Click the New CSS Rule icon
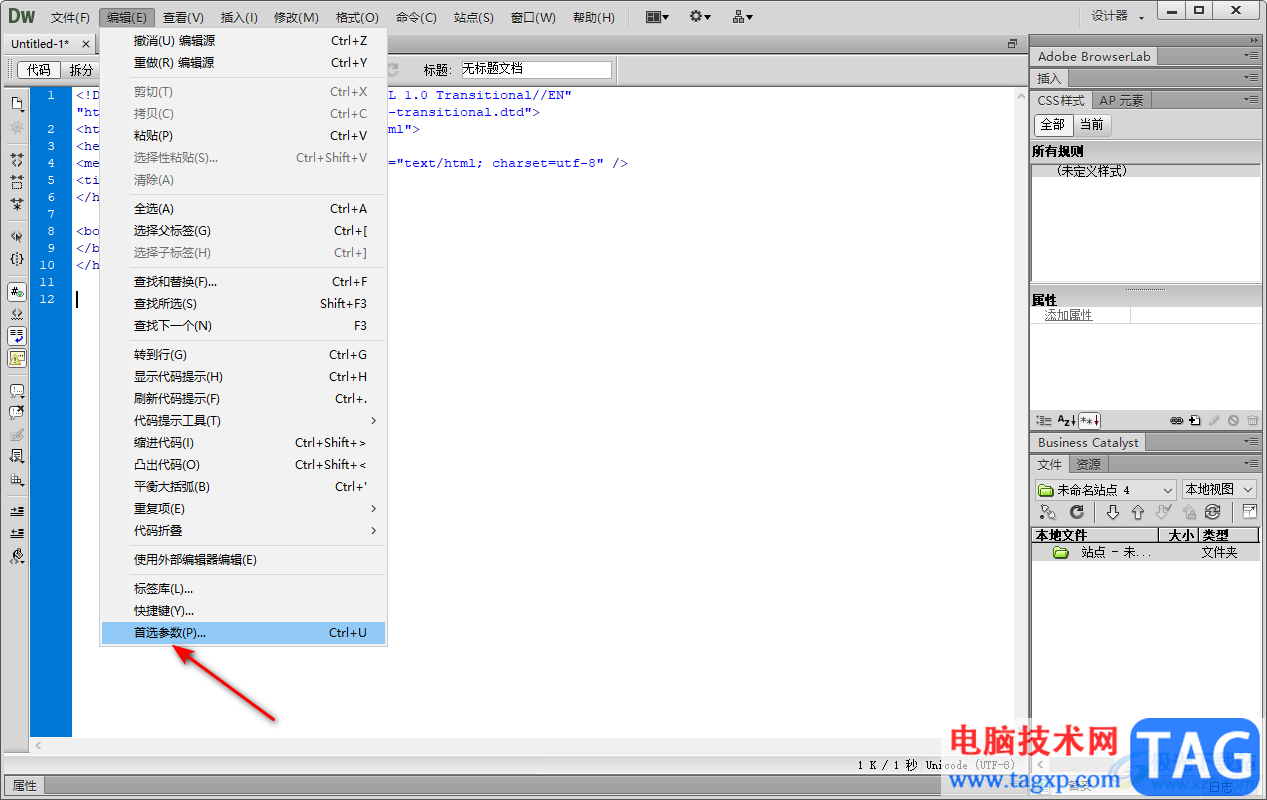The width and height of the screenshot is (1267, 800). click(x=1195, y=421)
